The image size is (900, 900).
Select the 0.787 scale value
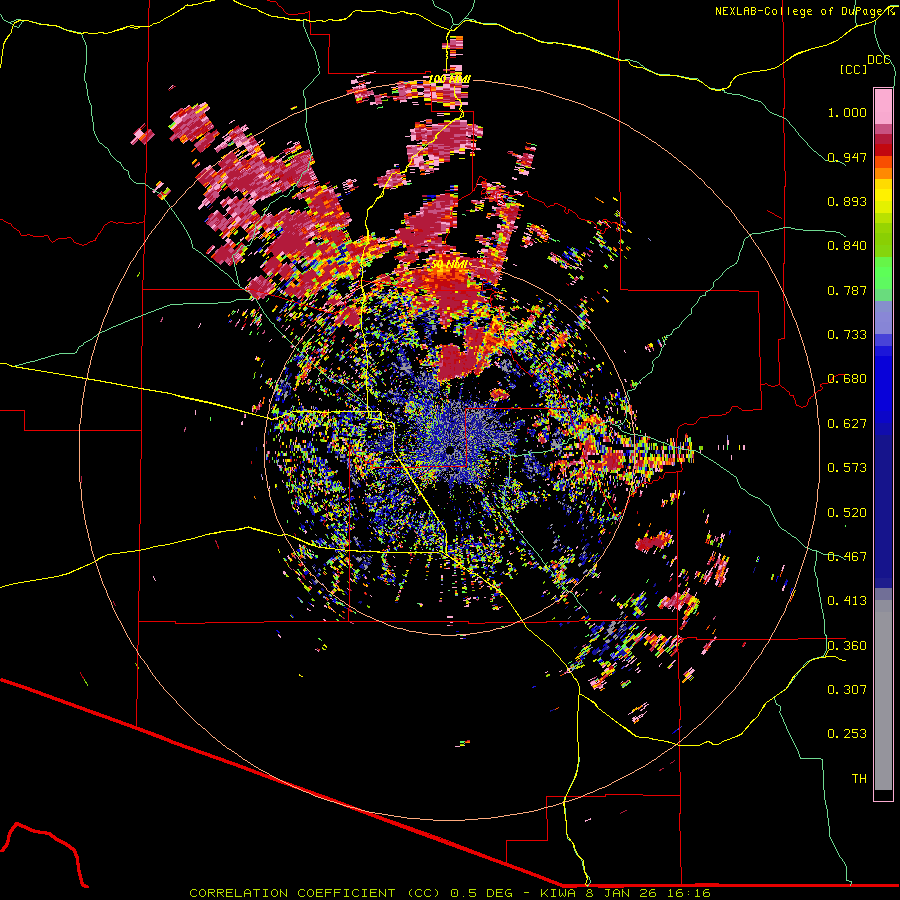click(x=847, y=290)
